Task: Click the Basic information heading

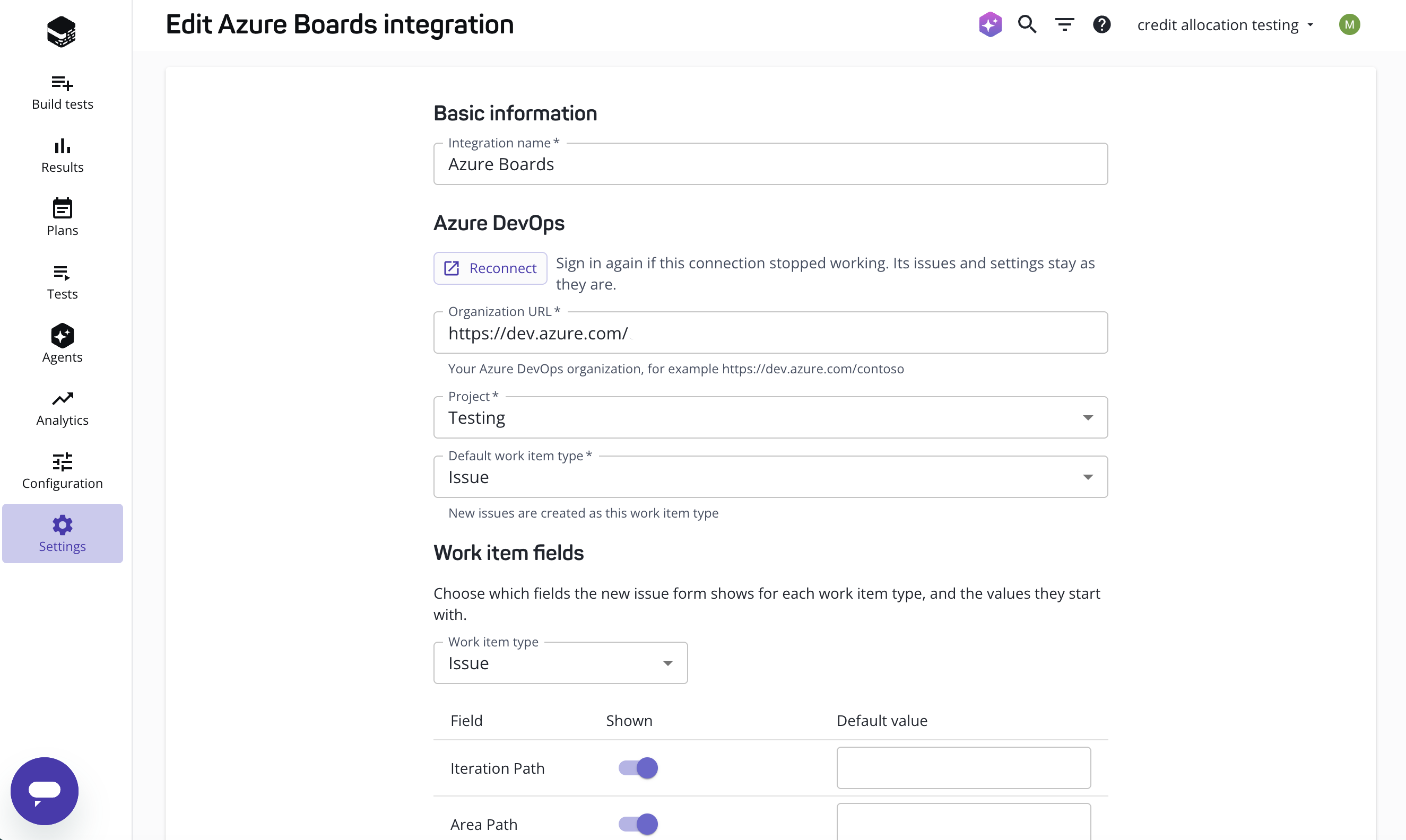Action: point(515,113)
